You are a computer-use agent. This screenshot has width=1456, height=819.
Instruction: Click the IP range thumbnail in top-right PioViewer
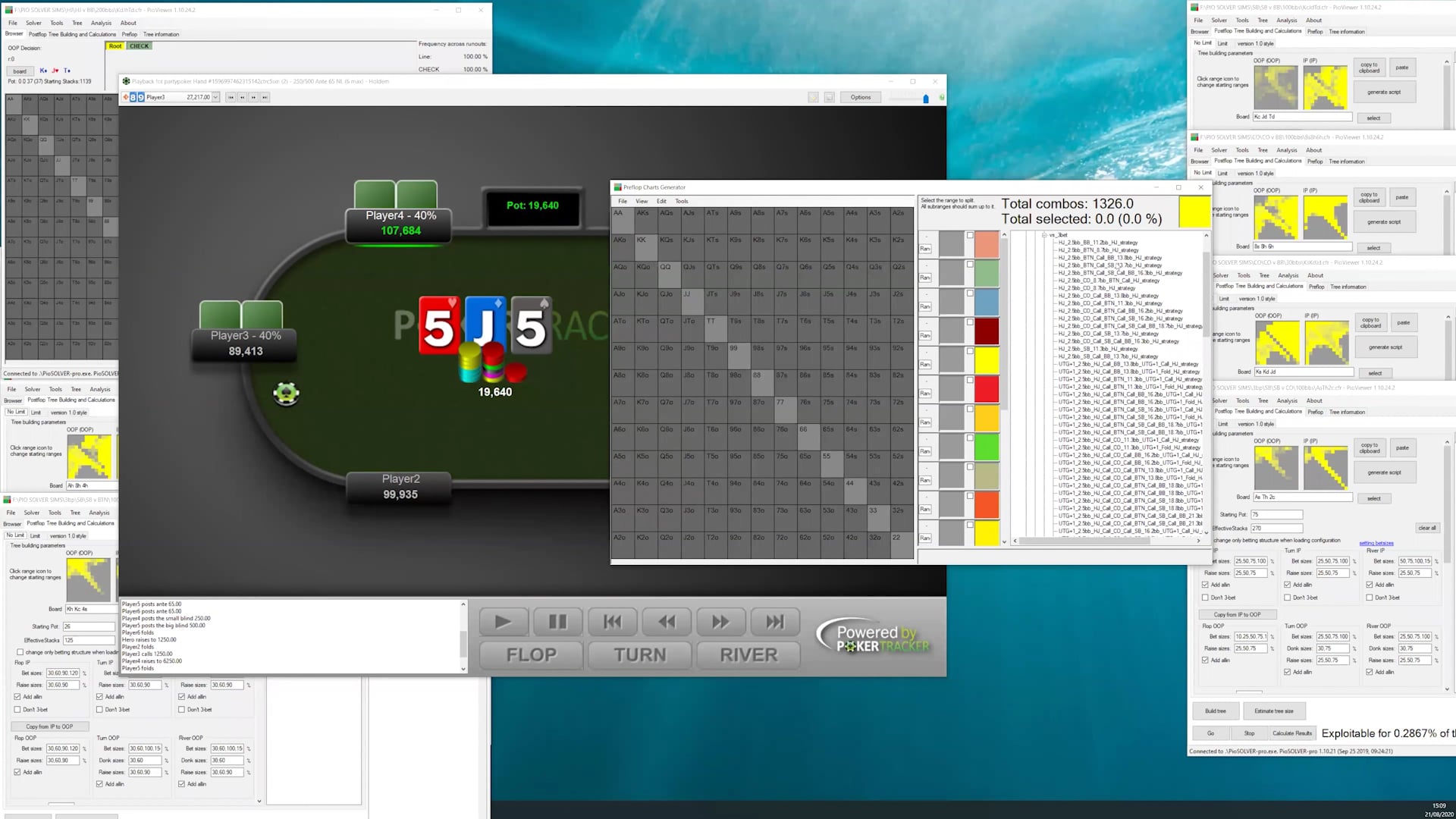(1326, 87)
